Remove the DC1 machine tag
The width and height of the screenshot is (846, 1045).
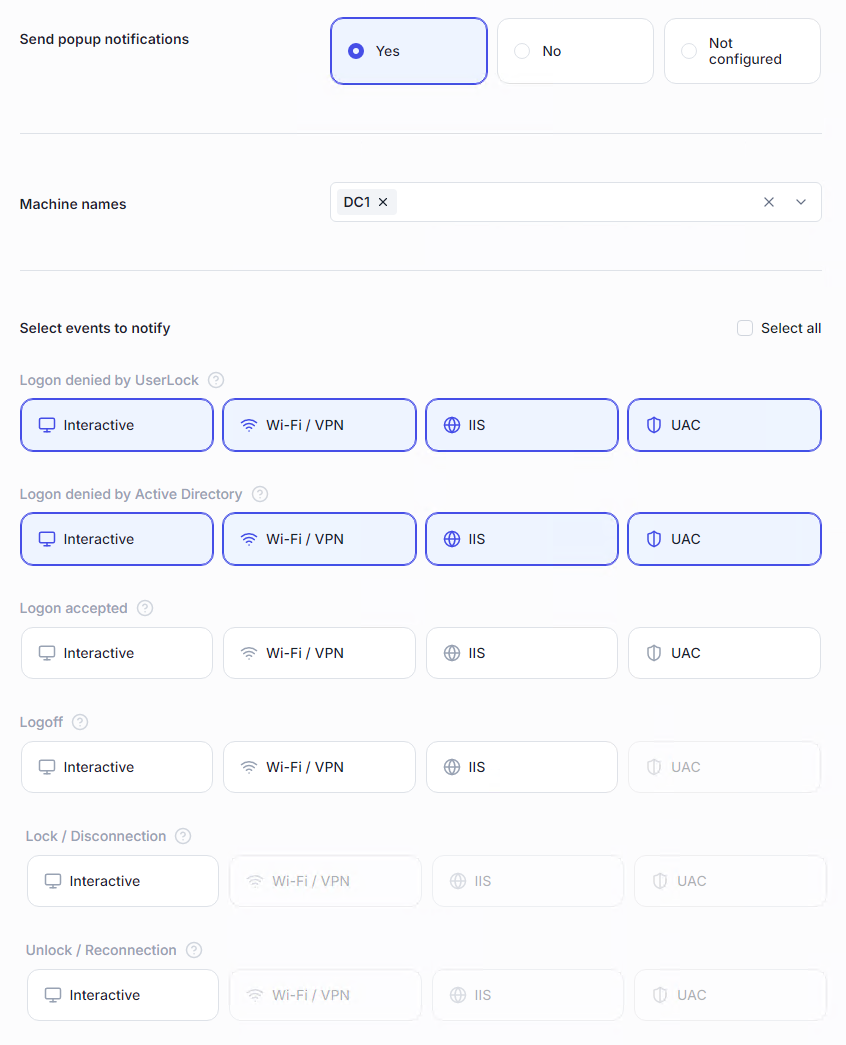pyautogui.click(x=383, y=202)
